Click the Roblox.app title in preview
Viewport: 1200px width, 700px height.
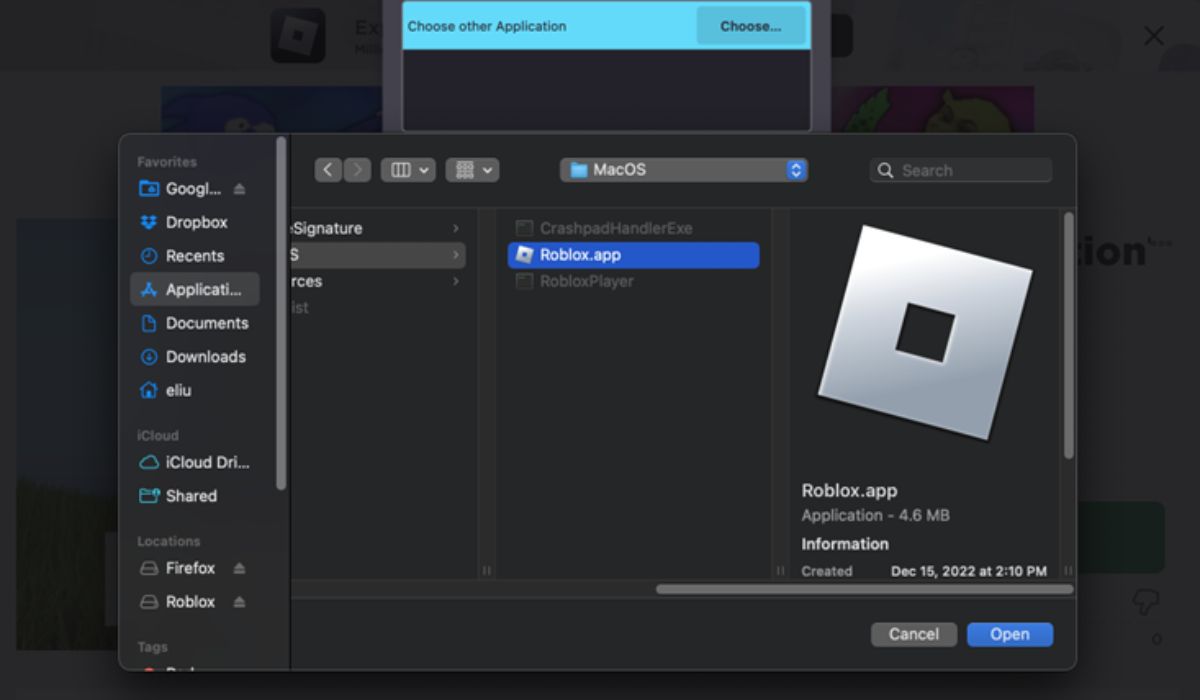(x=849, y=491)
